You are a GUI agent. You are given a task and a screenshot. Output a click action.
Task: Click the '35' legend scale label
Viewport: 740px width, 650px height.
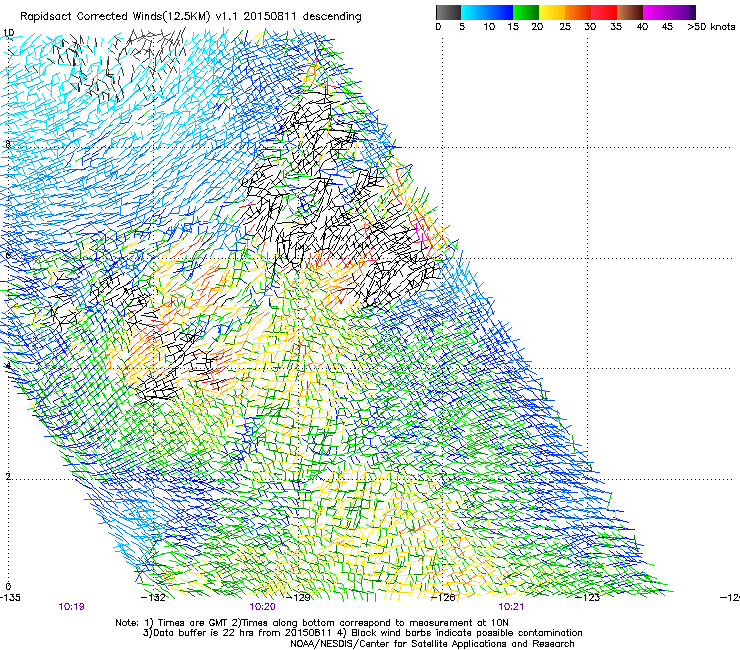[616, 27]
